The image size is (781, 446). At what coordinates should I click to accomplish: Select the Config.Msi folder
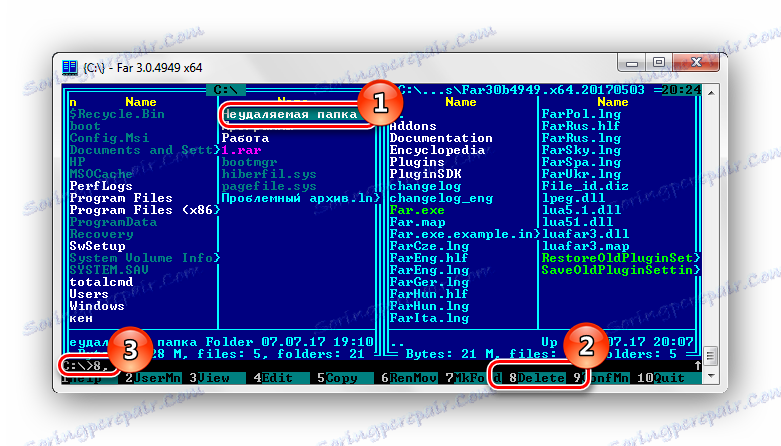[x=109, y=138]
